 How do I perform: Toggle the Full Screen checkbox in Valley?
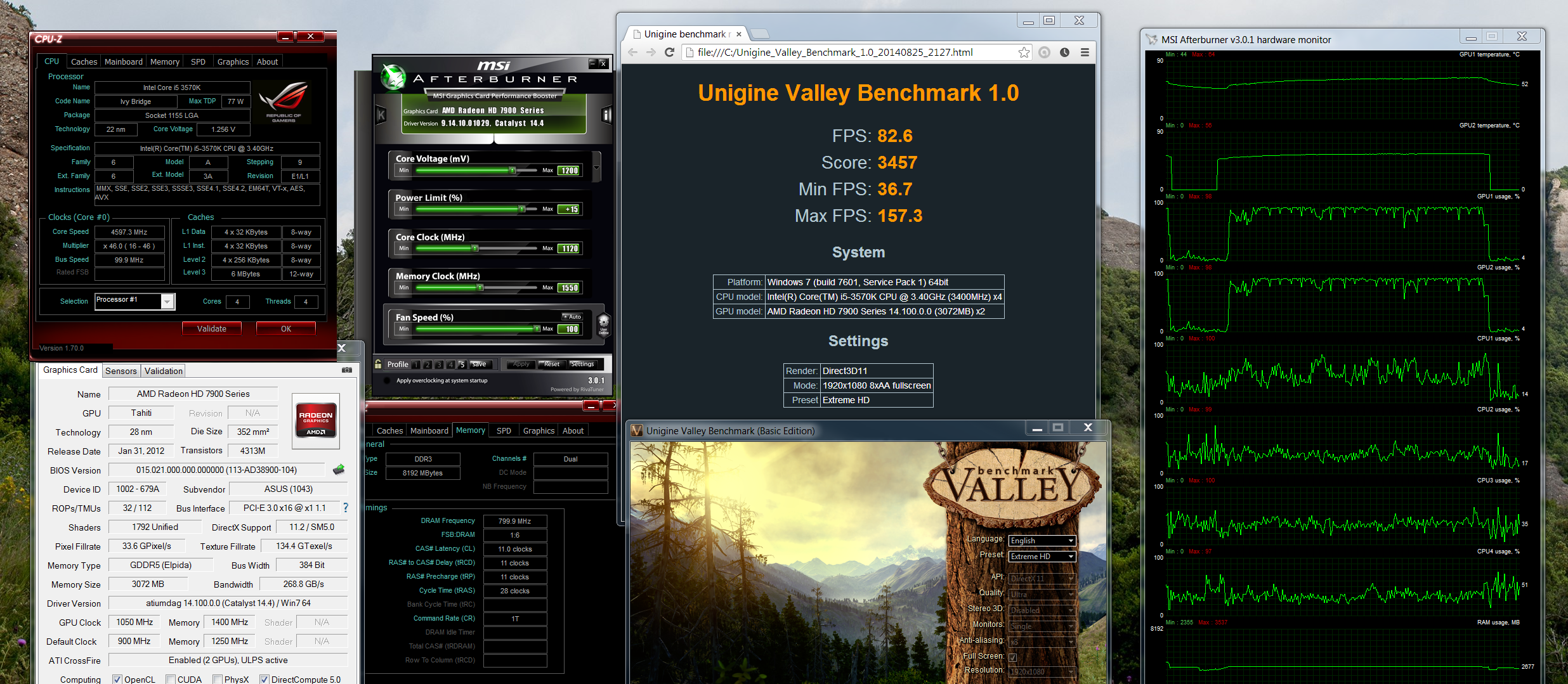coord(1013,657)
